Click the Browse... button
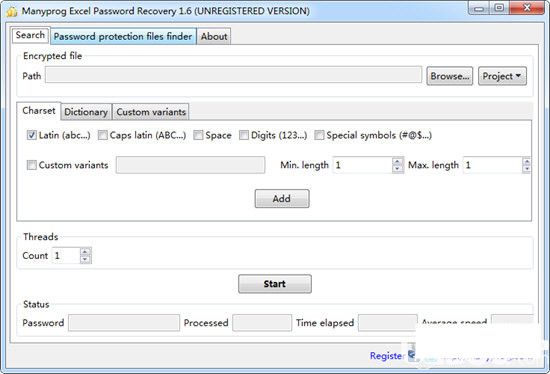 450,76
